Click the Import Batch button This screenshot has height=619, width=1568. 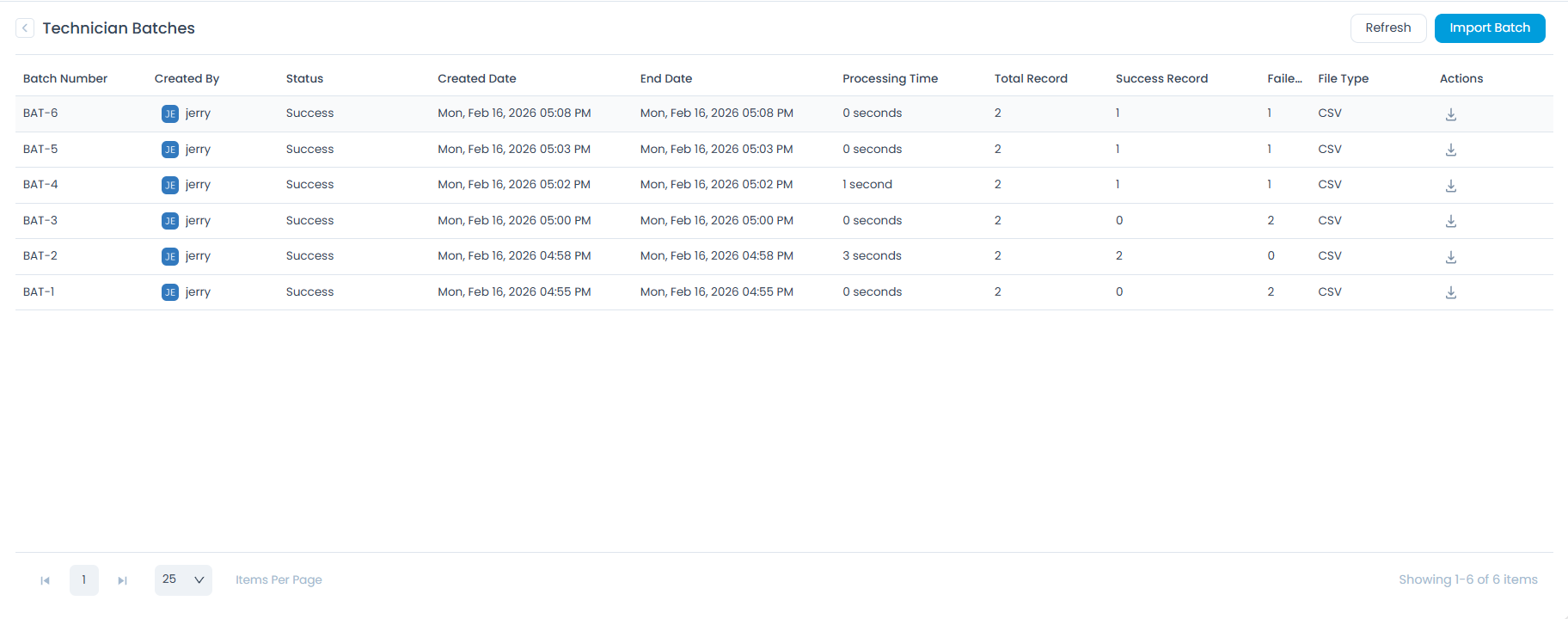(x=1490, y=28)
